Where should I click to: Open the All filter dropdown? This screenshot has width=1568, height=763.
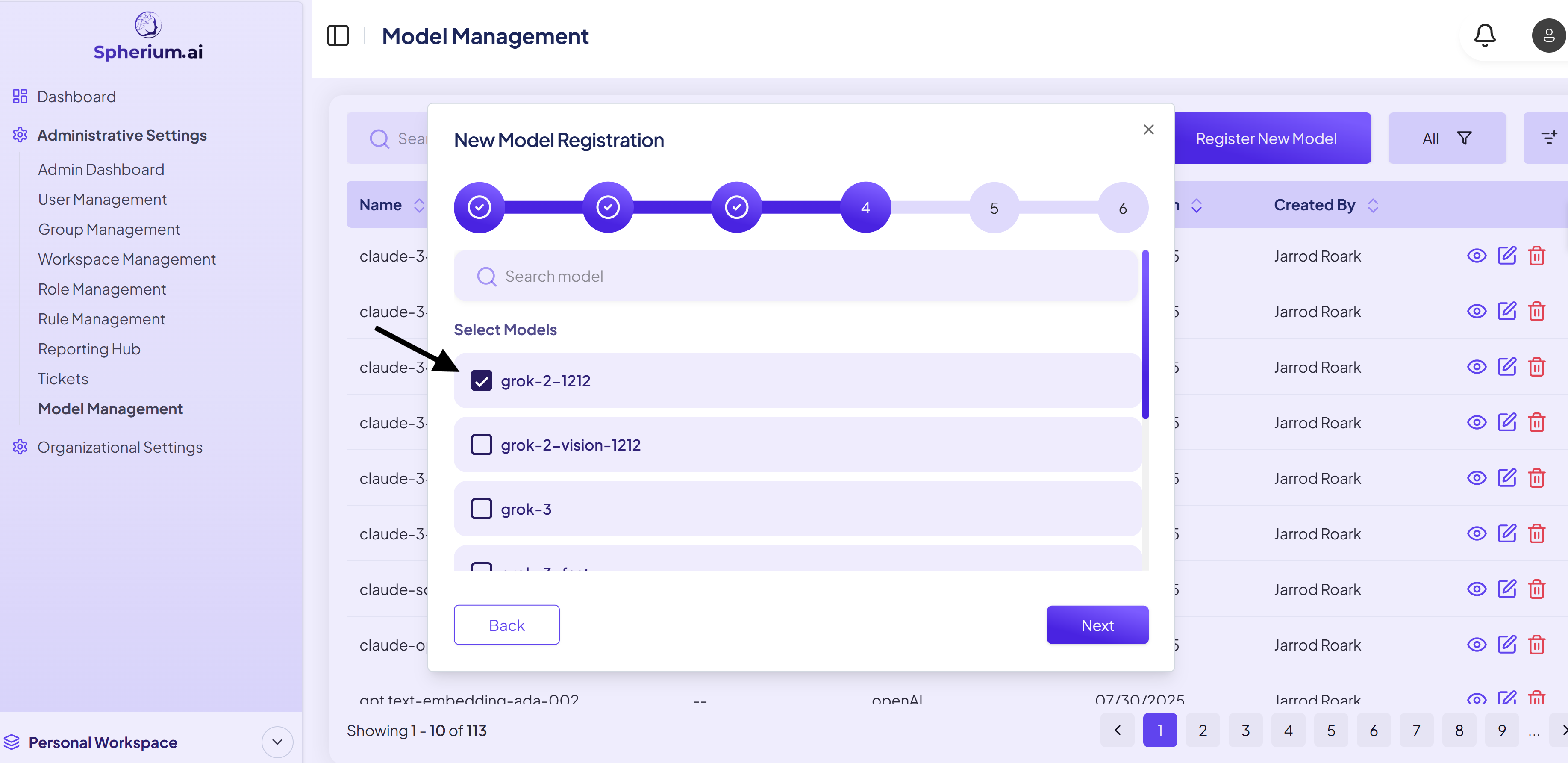1446,138
